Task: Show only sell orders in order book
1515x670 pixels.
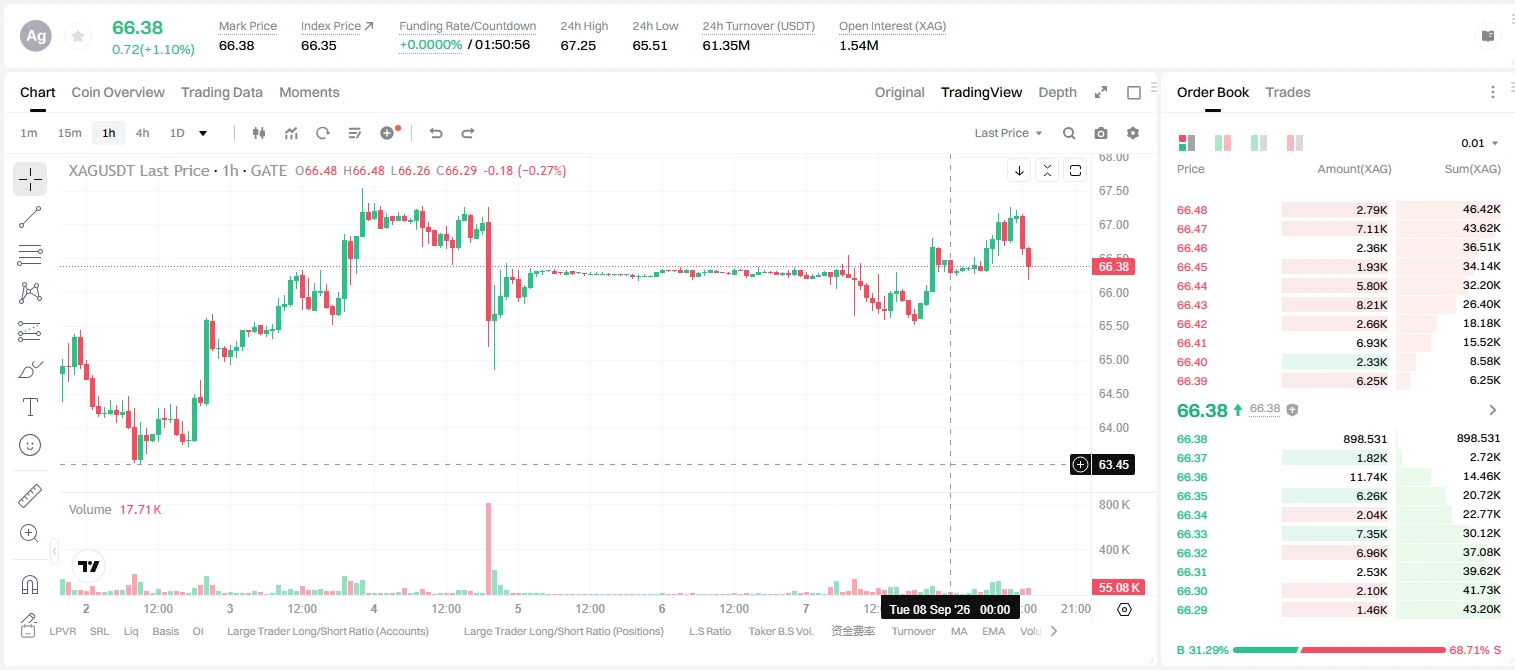Action: [1295, 143]
